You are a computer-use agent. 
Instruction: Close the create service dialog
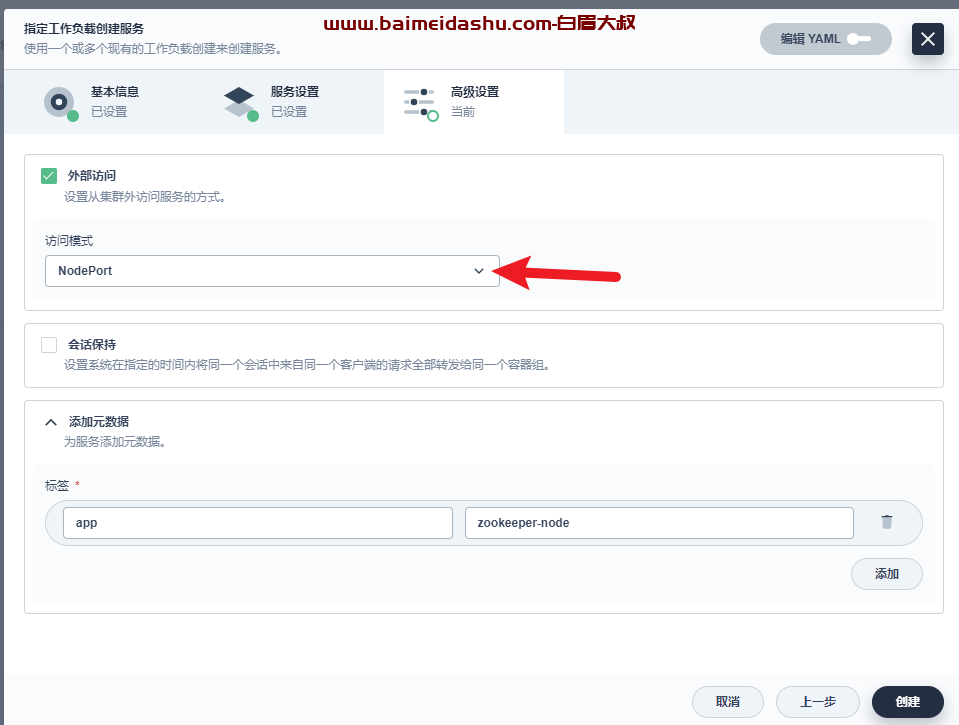[927, 39]
